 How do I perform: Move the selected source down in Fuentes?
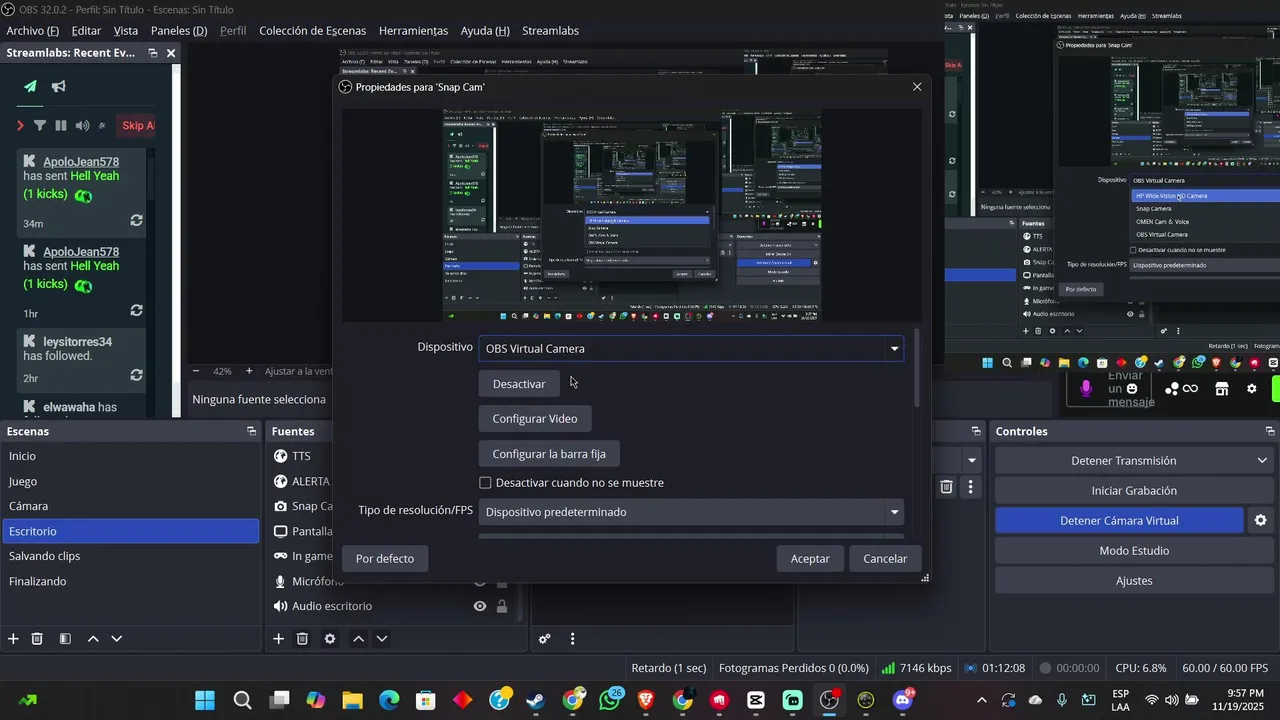coord(382,638)
